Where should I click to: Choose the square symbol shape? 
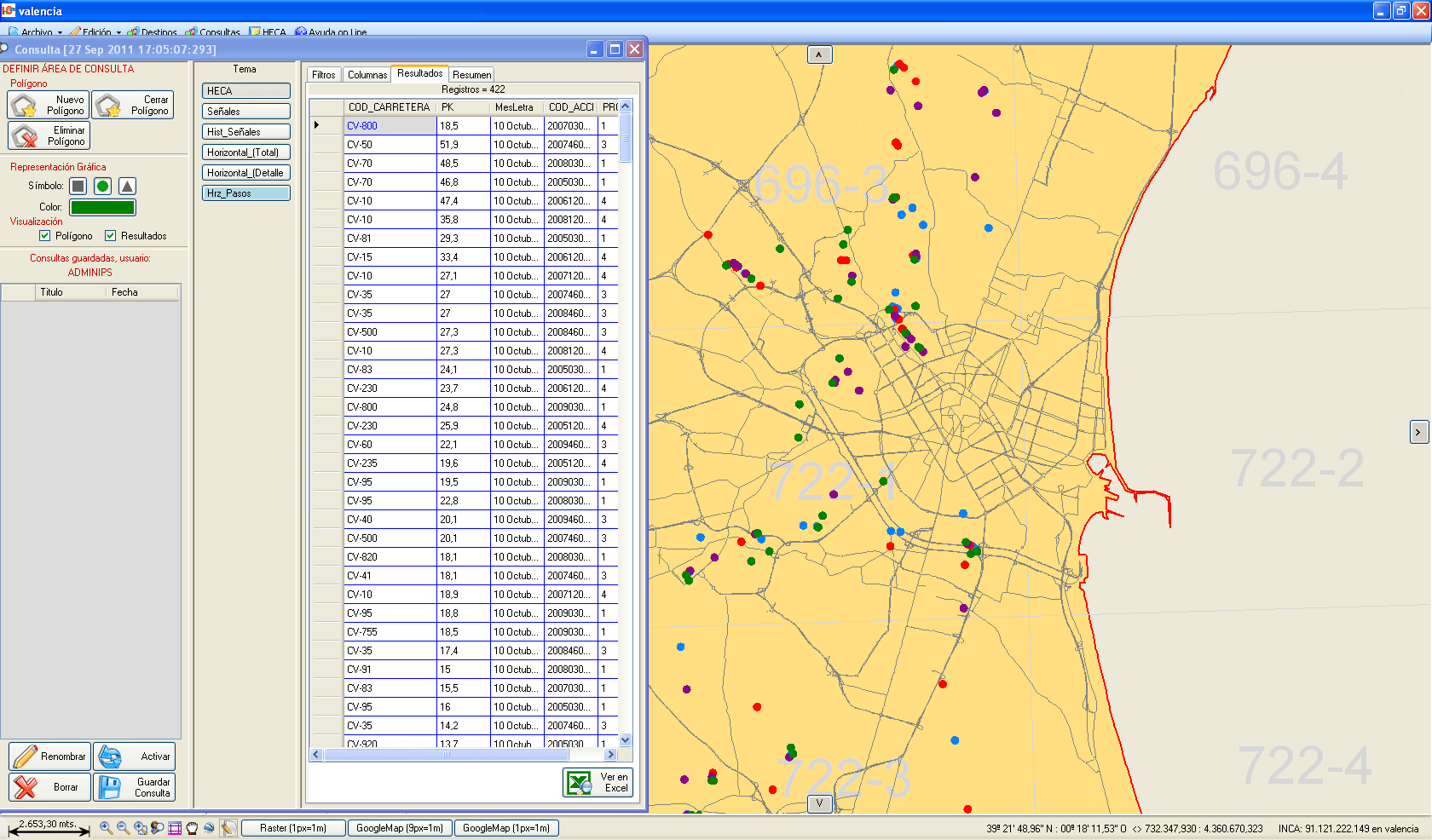tap(78, 186)
